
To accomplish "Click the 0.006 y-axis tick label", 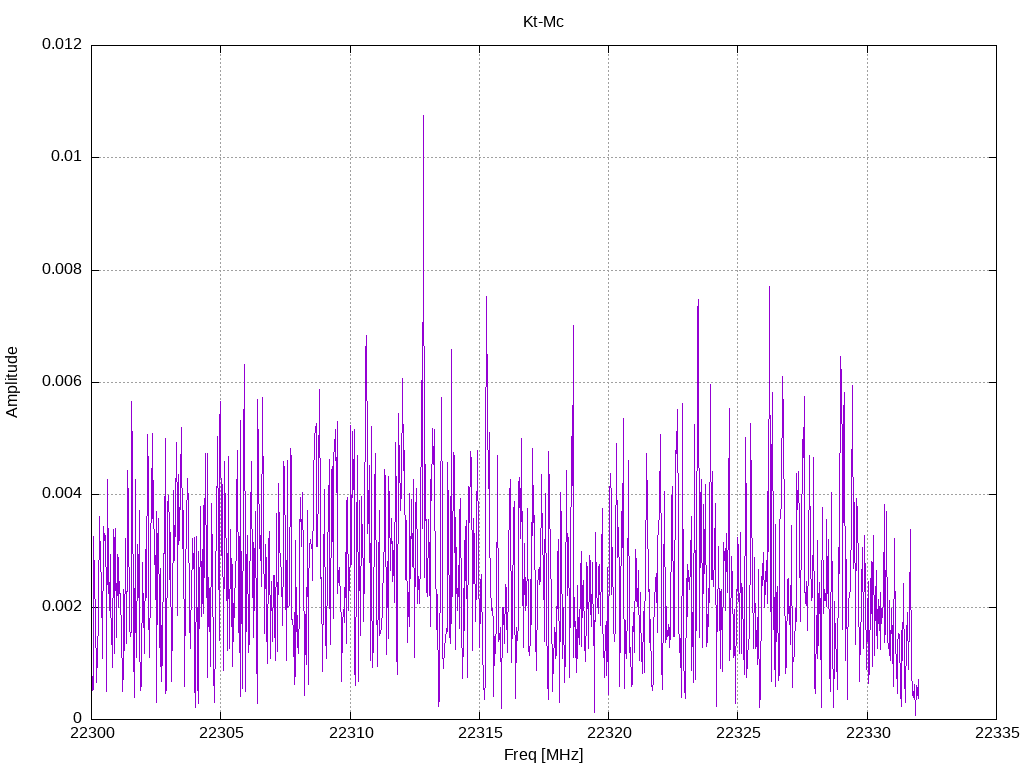I will [62, 381].
